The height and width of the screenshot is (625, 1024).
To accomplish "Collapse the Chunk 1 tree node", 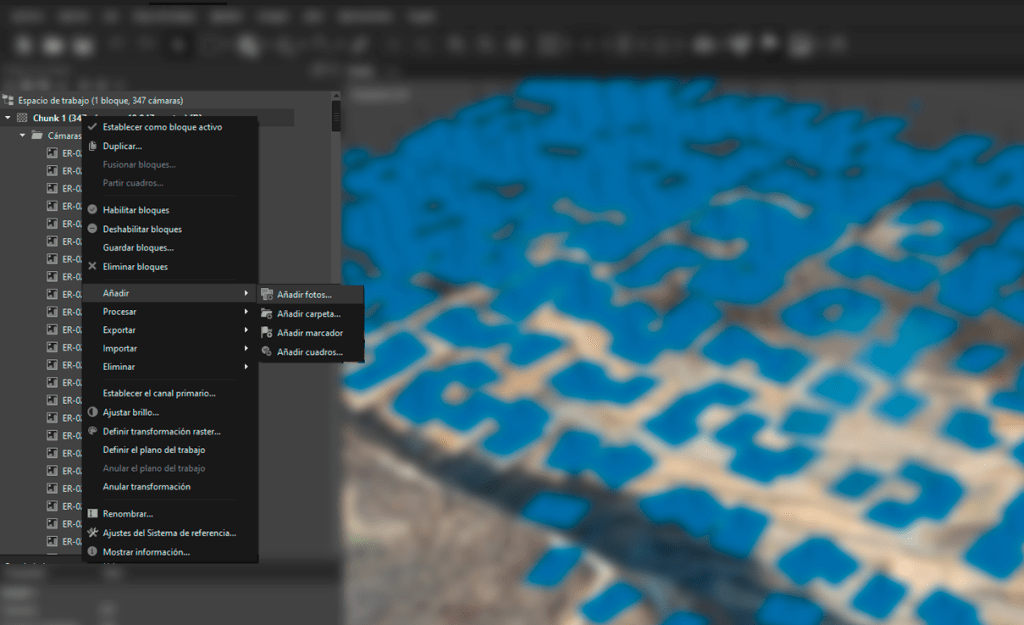I will click(8, 118).
